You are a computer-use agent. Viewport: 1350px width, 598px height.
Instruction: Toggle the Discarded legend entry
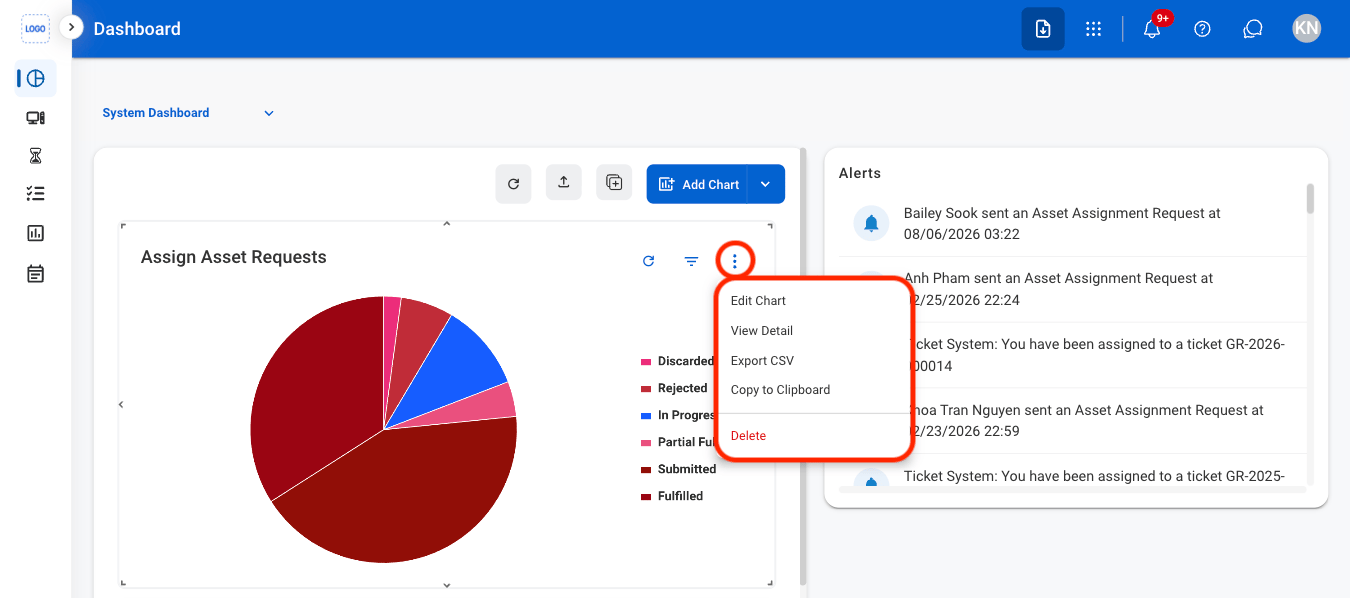pos(678,361)
